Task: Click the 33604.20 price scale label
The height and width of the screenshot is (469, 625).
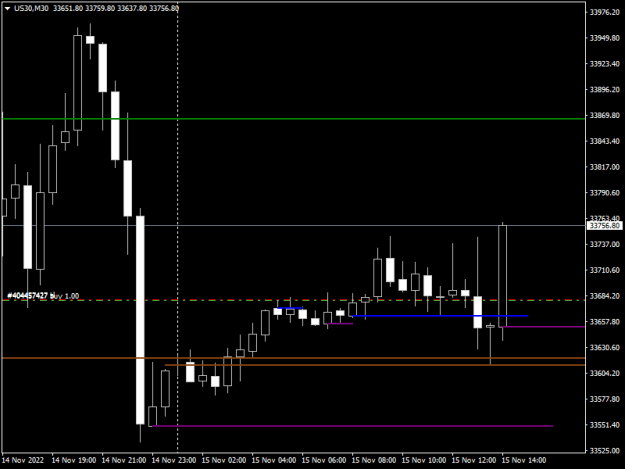Action: click(605, 373)
